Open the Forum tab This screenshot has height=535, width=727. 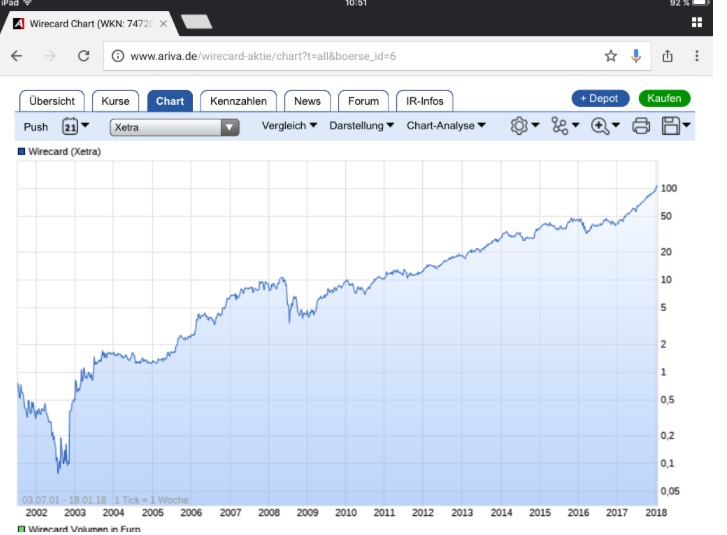[x=364, y=101]
